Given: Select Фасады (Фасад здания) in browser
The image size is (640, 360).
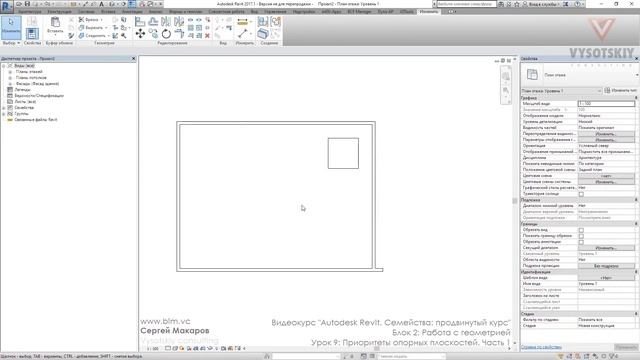Looking at the screenshot, I should [x=37, y=84].
